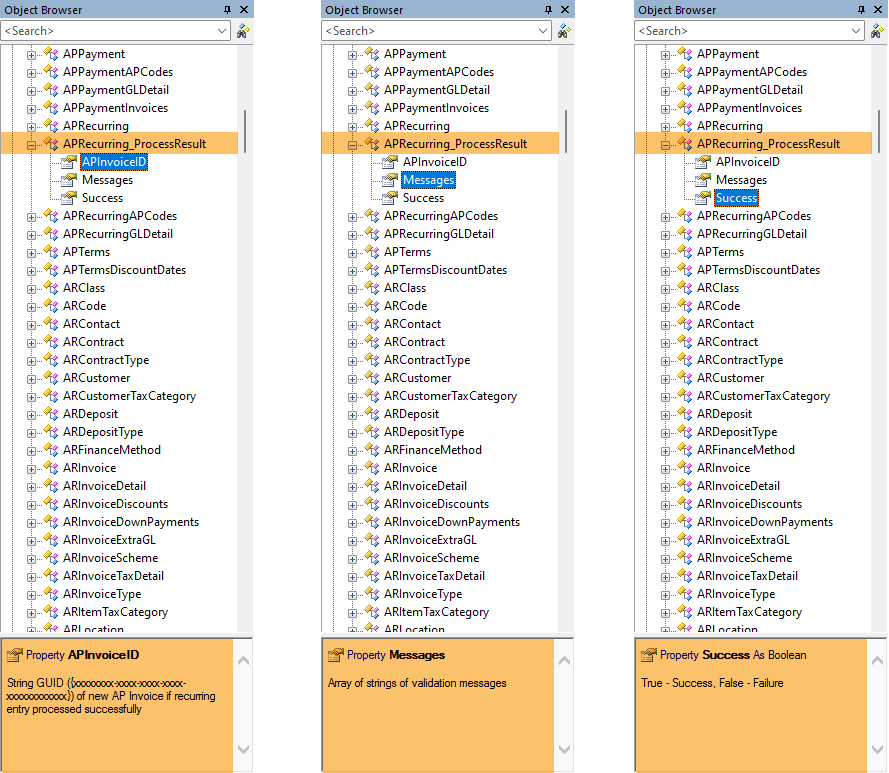Select ARInvoiceExtraGL in right panel
Screen dimensions: 889x773
click(743, 540)
